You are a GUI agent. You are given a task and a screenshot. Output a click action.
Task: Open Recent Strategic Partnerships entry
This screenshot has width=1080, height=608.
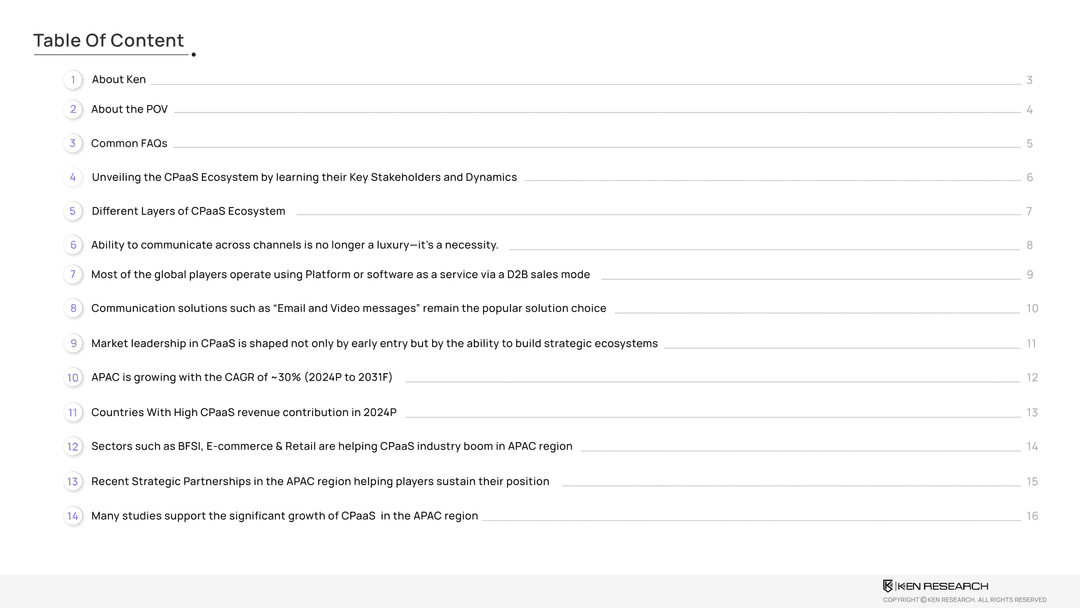click(x=320, y=482)
